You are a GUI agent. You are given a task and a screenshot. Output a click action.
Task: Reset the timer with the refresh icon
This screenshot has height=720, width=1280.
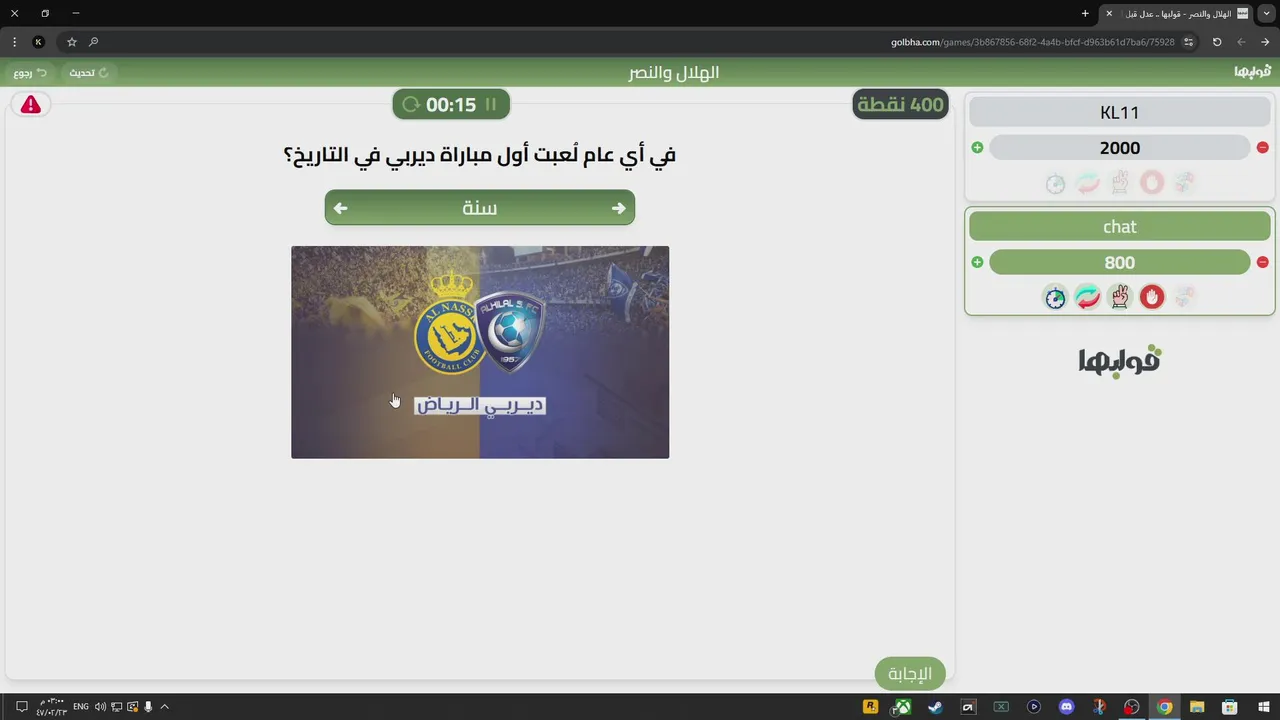coord(411,104)
